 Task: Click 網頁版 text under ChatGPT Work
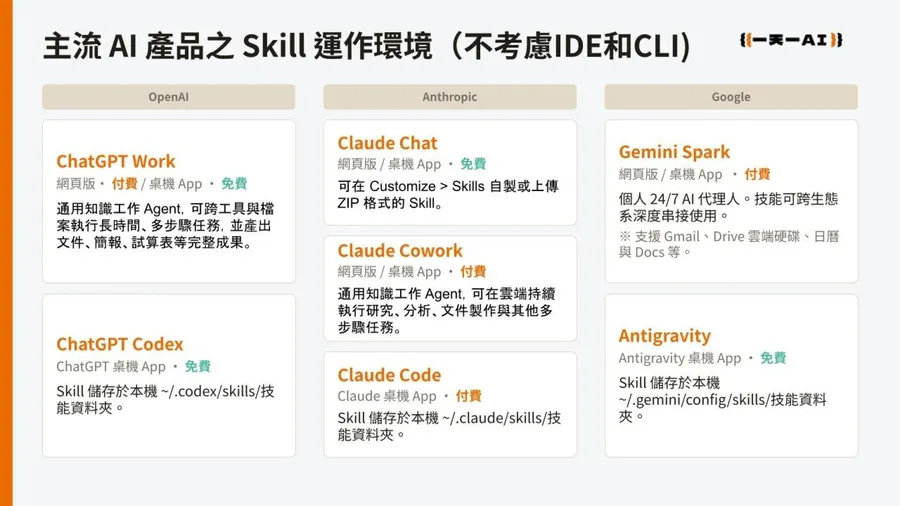coord(76,184)
